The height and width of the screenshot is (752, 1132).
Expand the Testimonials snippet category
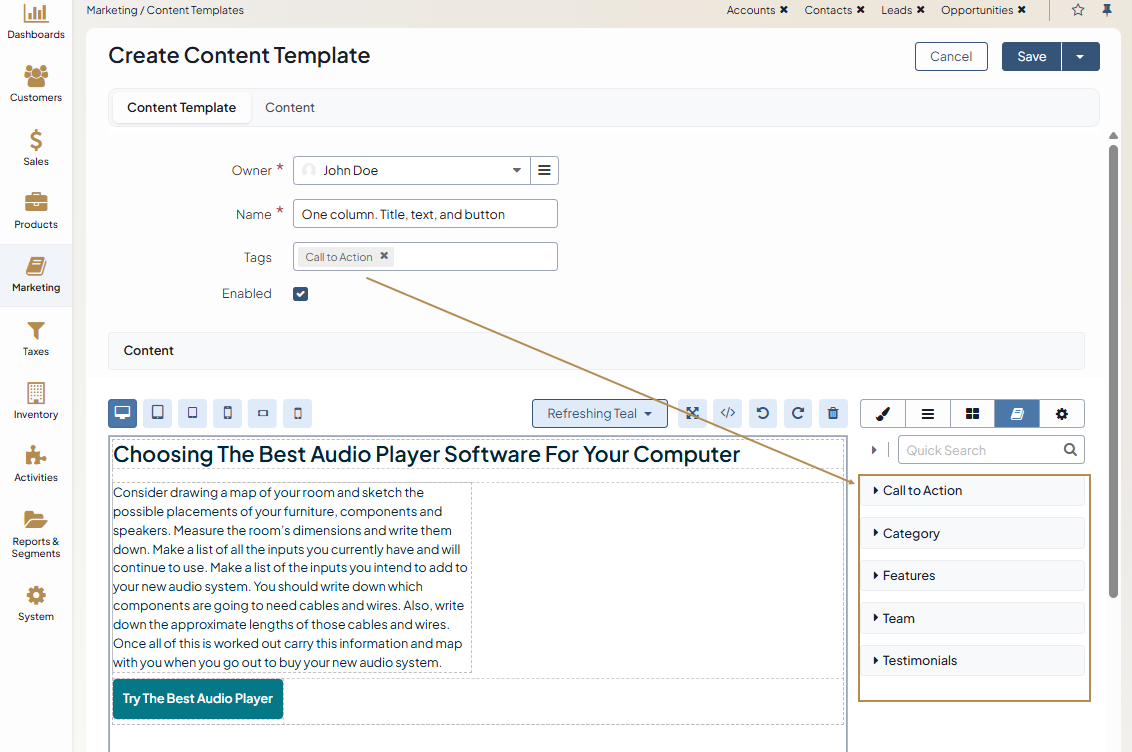(919, 661)
